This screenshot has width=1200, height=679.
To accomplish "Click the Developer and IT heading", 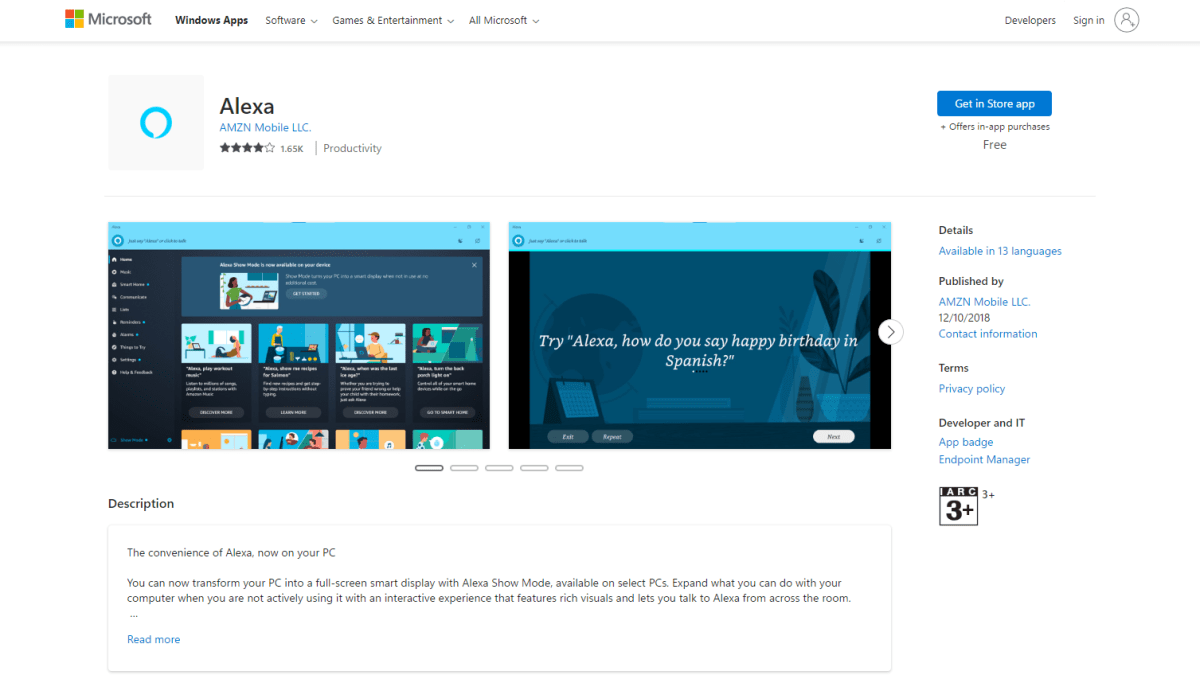I will 982,423.
